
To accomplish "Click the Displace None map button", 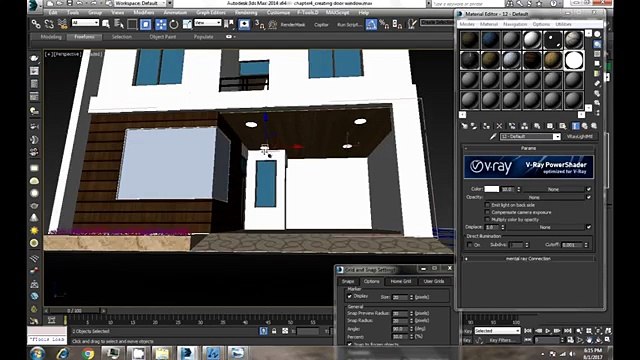I will (545, 227).
